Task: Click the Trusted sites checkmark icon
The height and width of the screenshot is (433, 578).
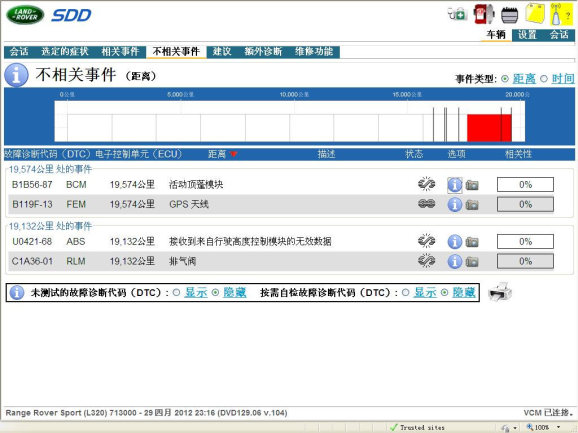Action: (x=394, y=427)
